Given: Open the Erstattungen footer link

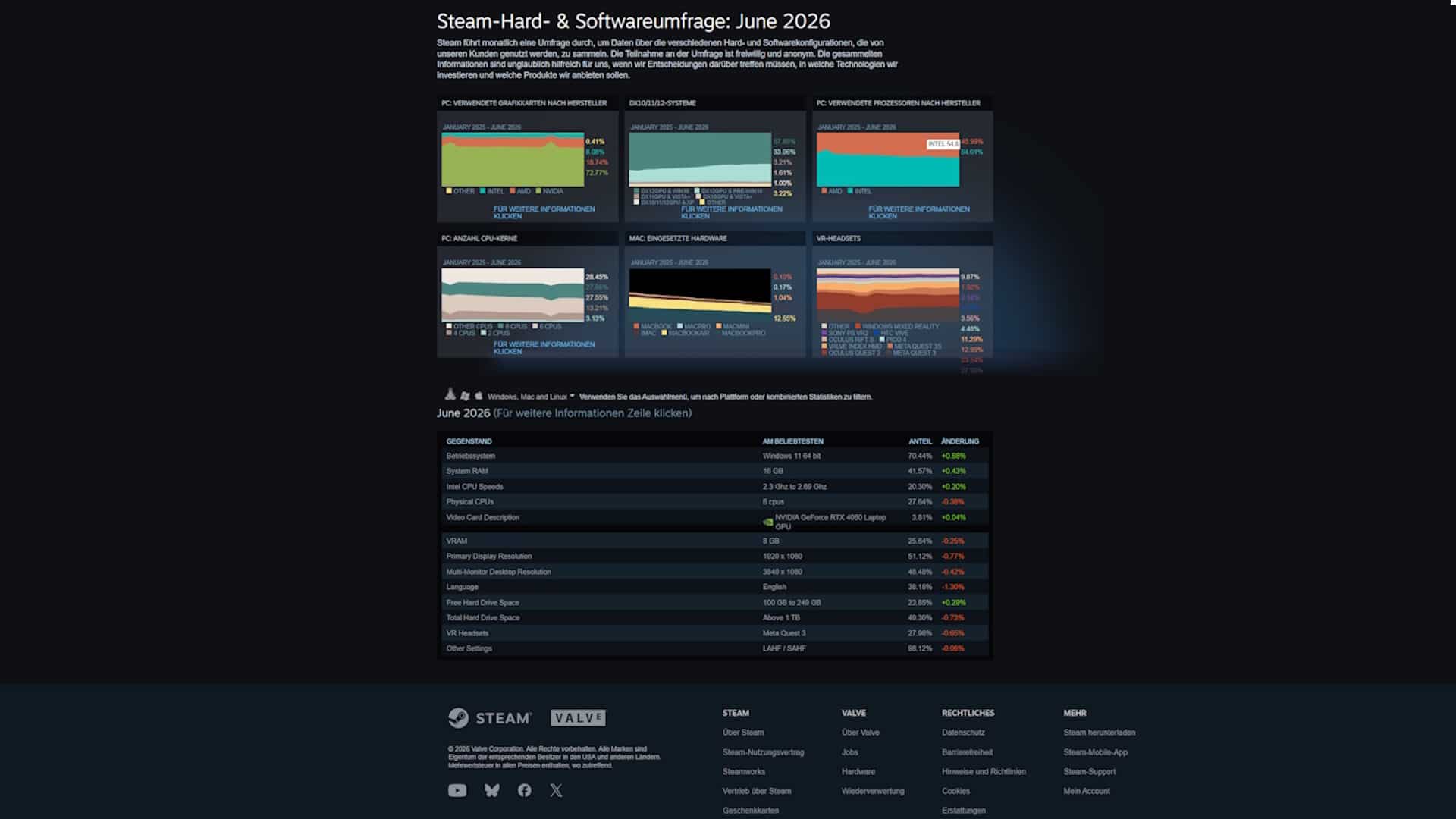Looking at the screenshot, I should pos(964,811).
